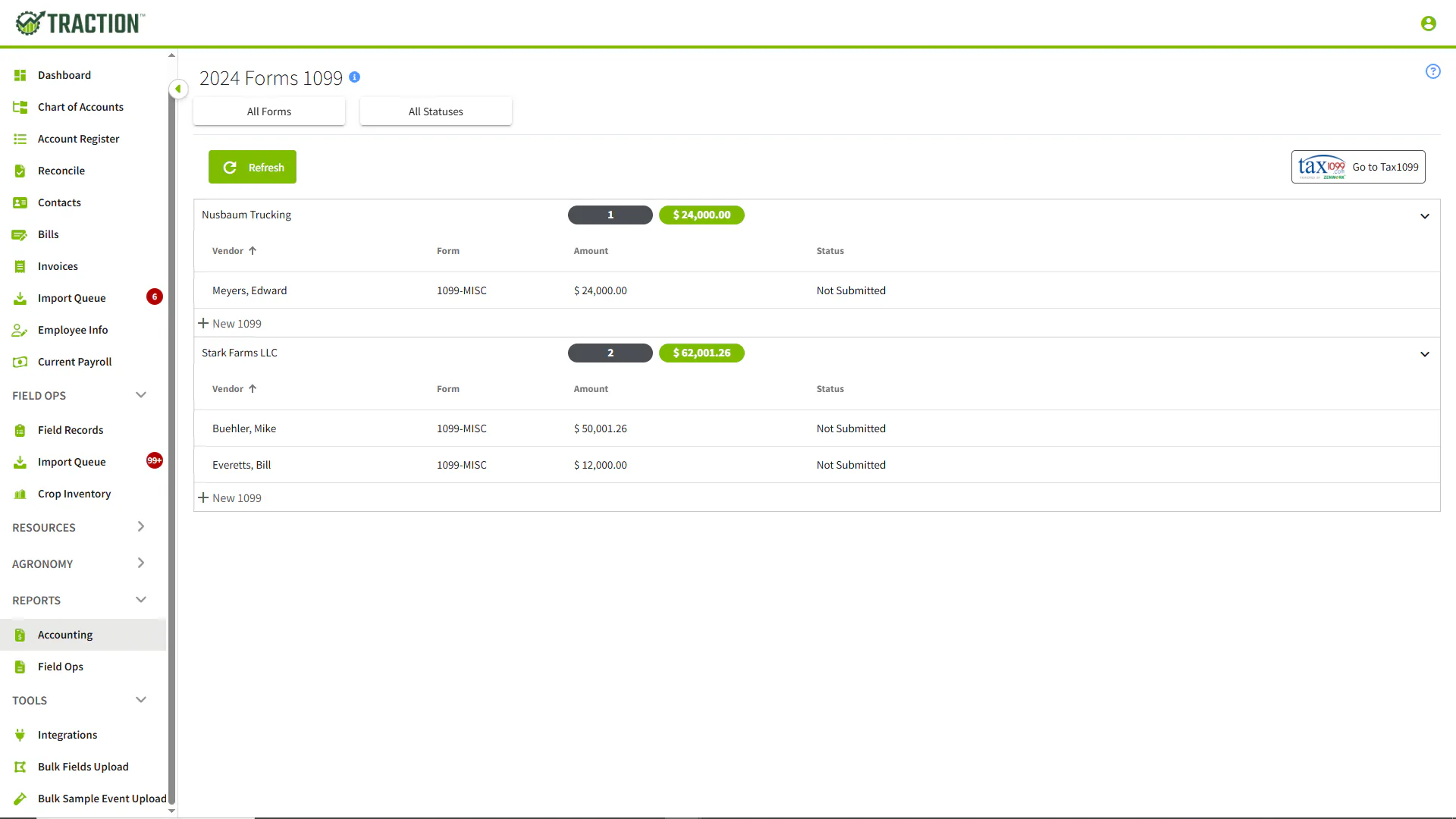
Task: Collapse the sidebar with the arrow icon
Action: click(178, 89)
